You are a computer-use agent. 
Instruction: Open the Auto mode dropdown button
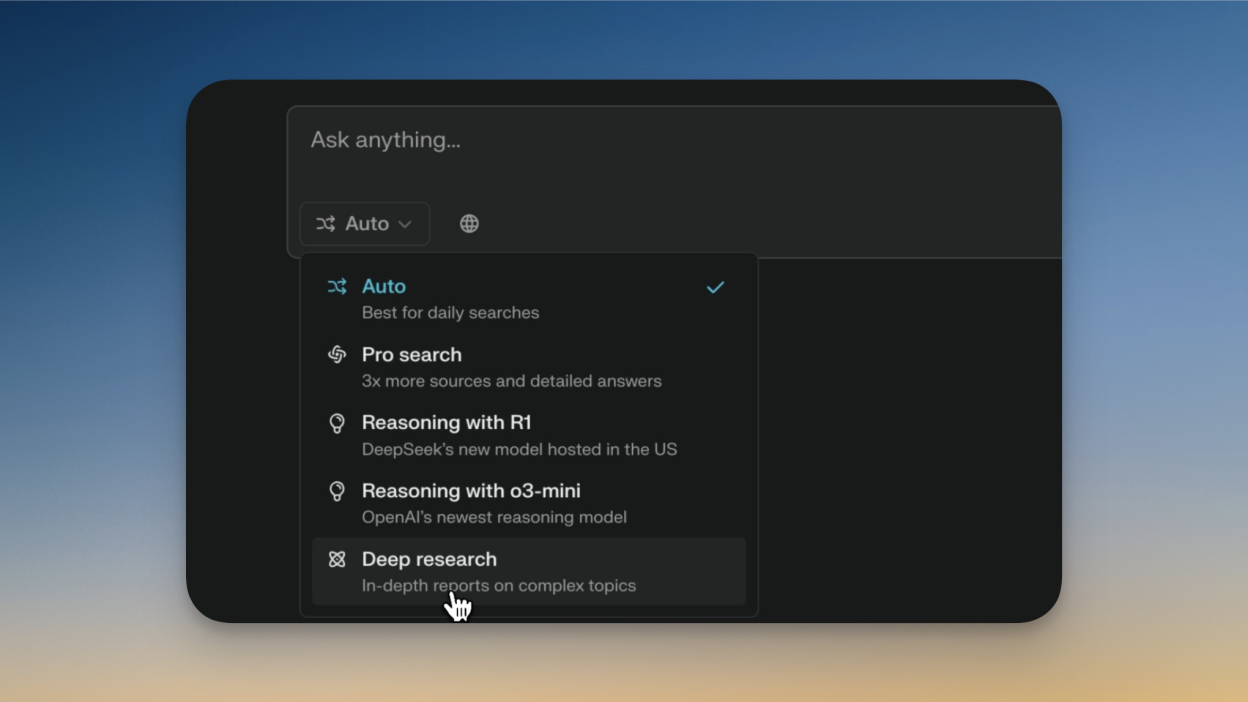365,224
